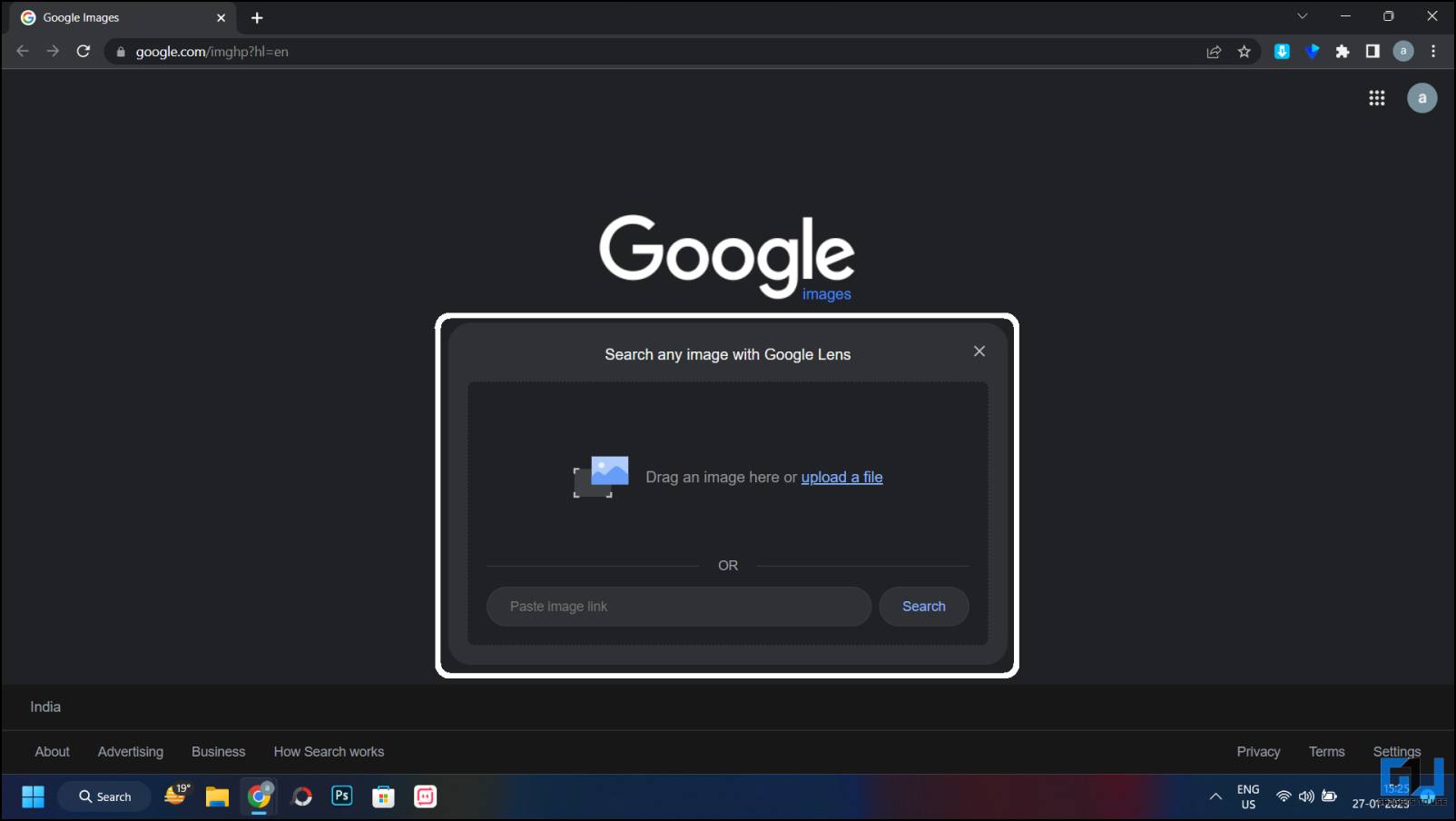
Task: Reload the current page
Action: [84, 52]
